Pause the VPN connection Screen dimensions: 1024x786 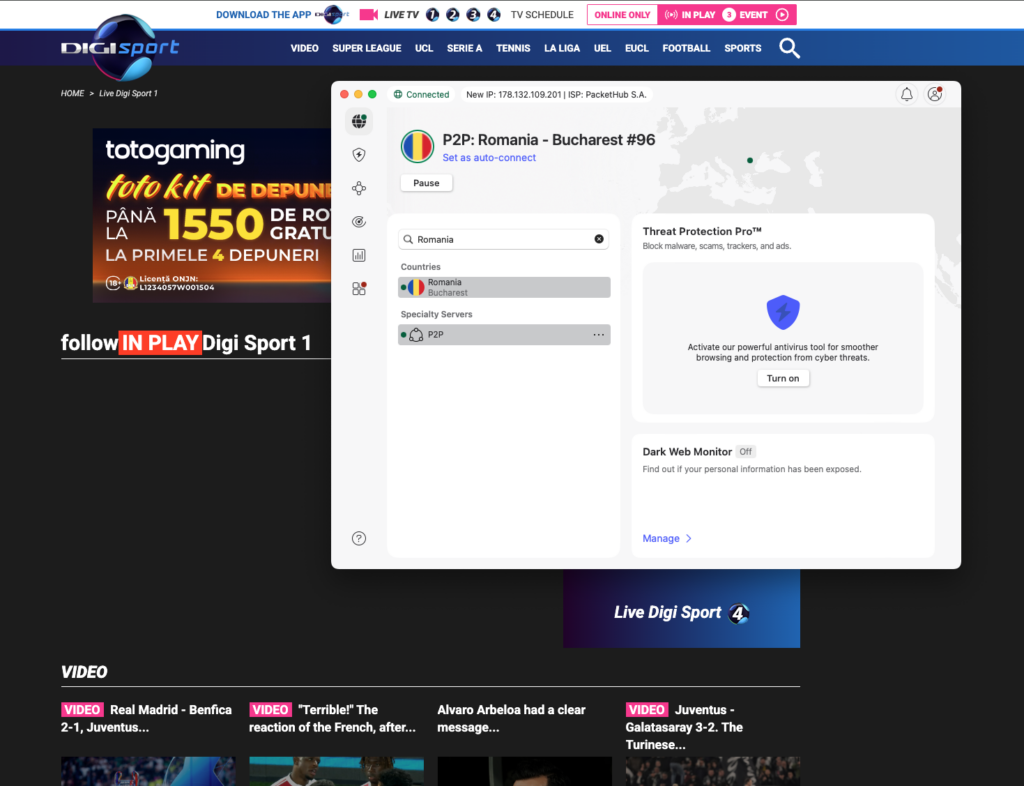(x=426, y=183)
